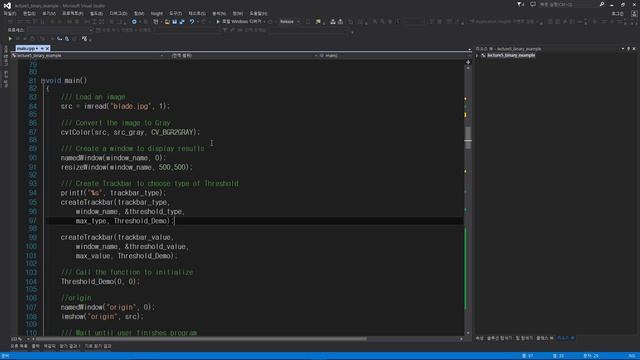Image resolution: width=640 pixels, height=360 pixels.
Task: Open the 출력 bottom tab
Action: point(36,346)
